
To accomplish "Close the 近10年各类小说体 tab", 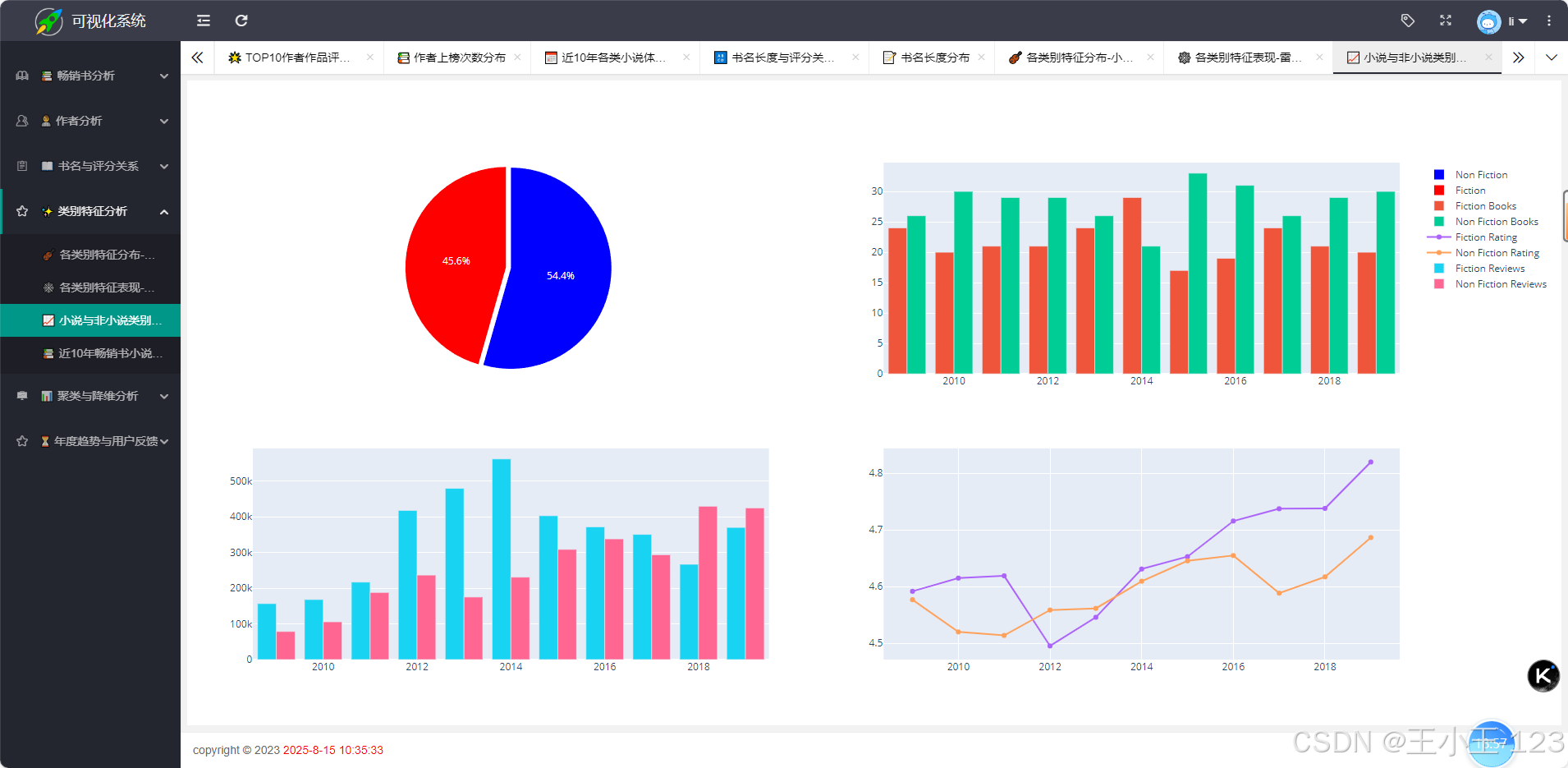I will click(x=686, y=57).
